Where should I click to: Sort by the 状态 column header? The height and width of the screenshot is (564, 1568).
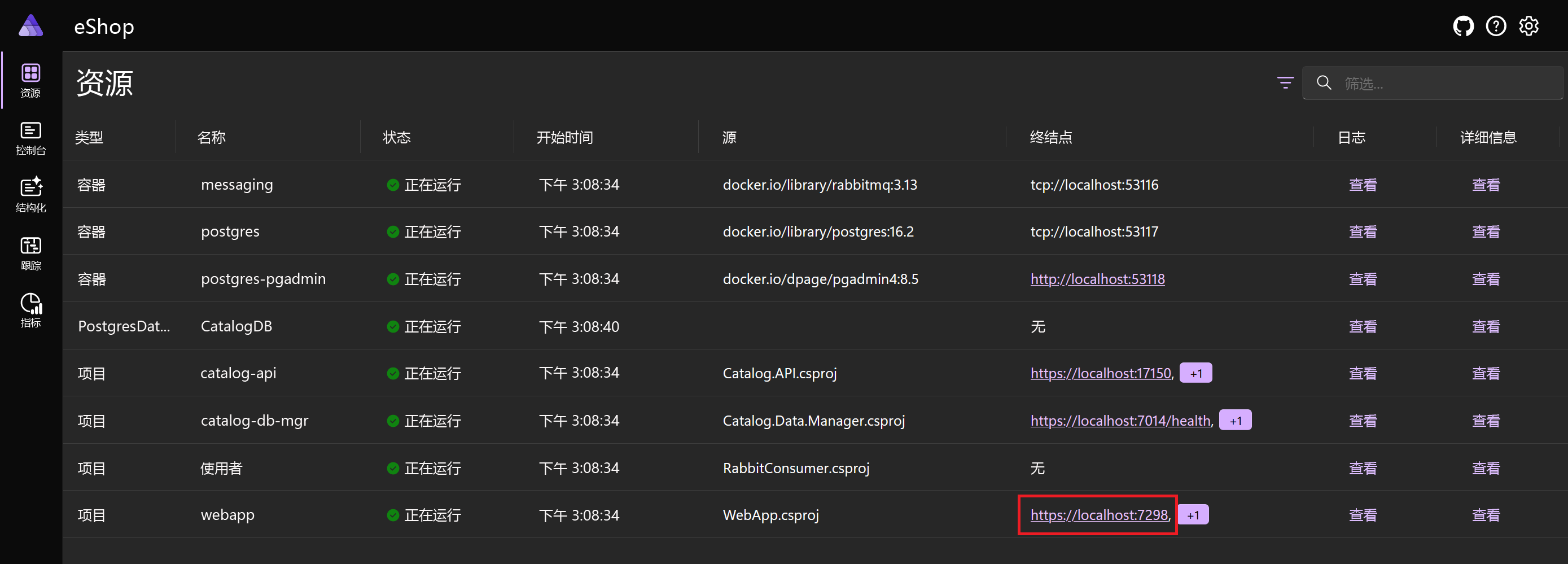[x=396, y=138]
